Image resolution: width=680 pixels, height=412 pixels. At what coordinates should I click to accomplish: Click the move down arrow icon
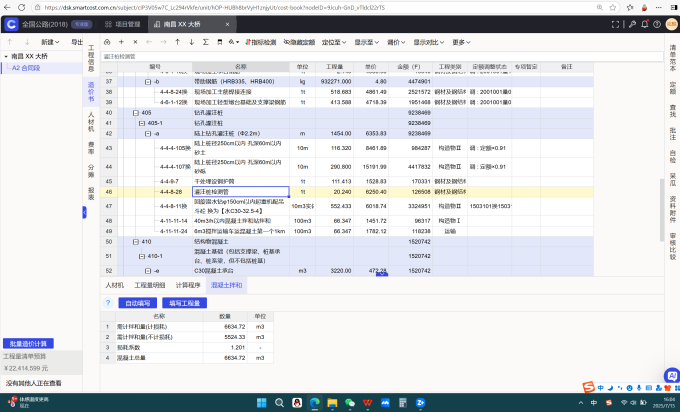tap(191, 42)
